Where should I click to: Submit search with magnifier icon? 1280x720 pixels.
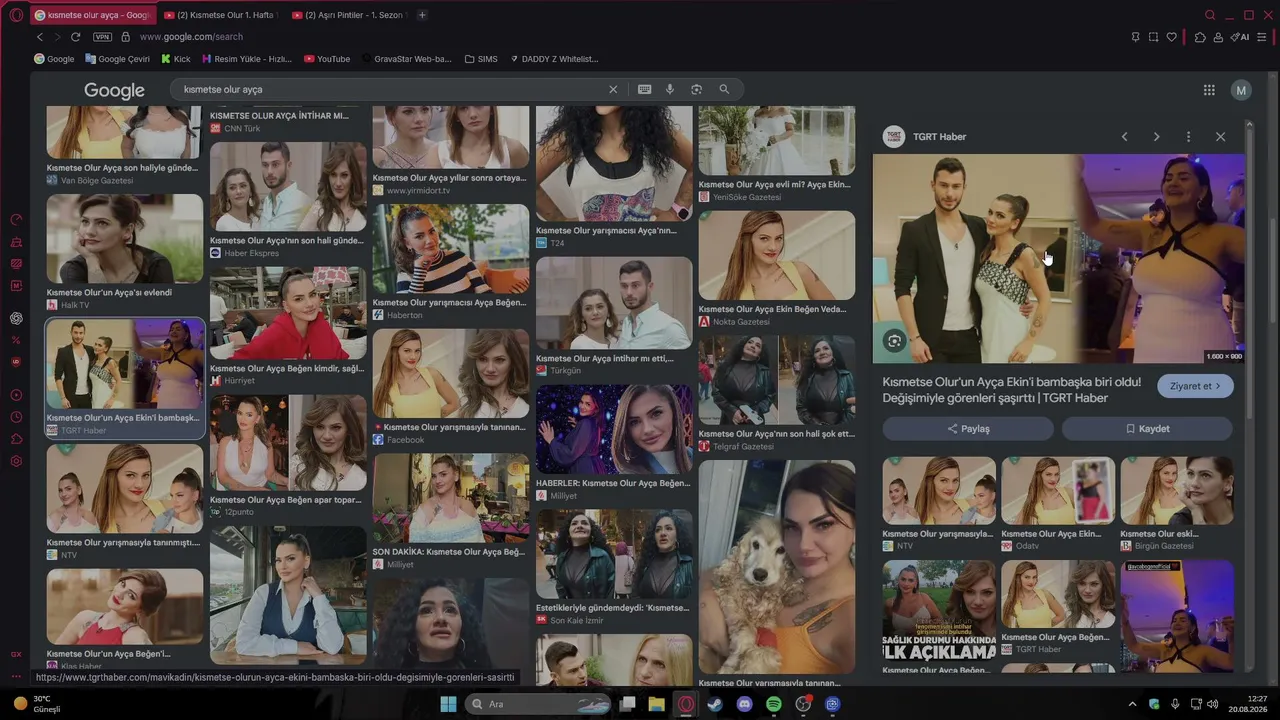pyautogui.click(x=724, y=89)
